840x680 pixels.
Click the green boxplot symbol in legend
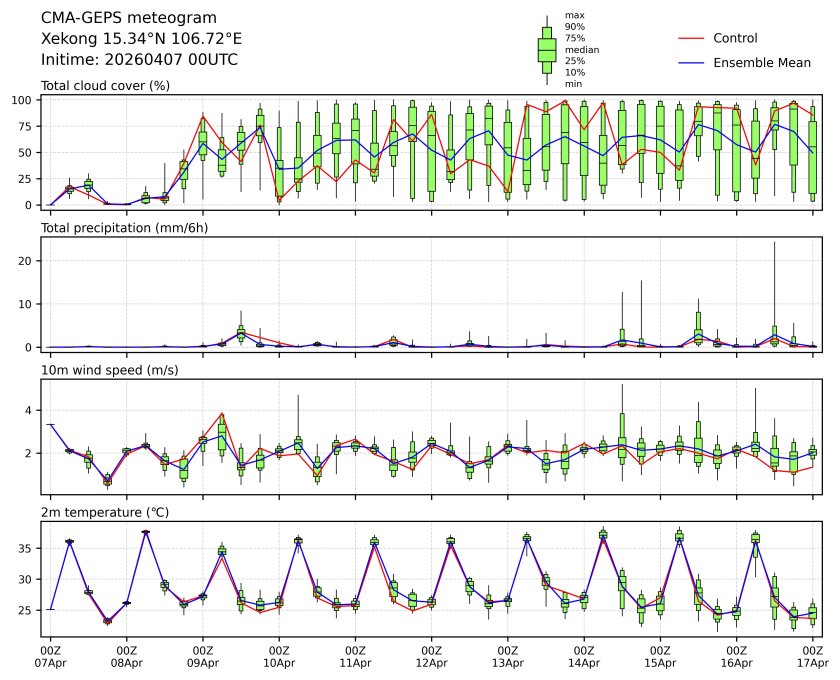547,50
